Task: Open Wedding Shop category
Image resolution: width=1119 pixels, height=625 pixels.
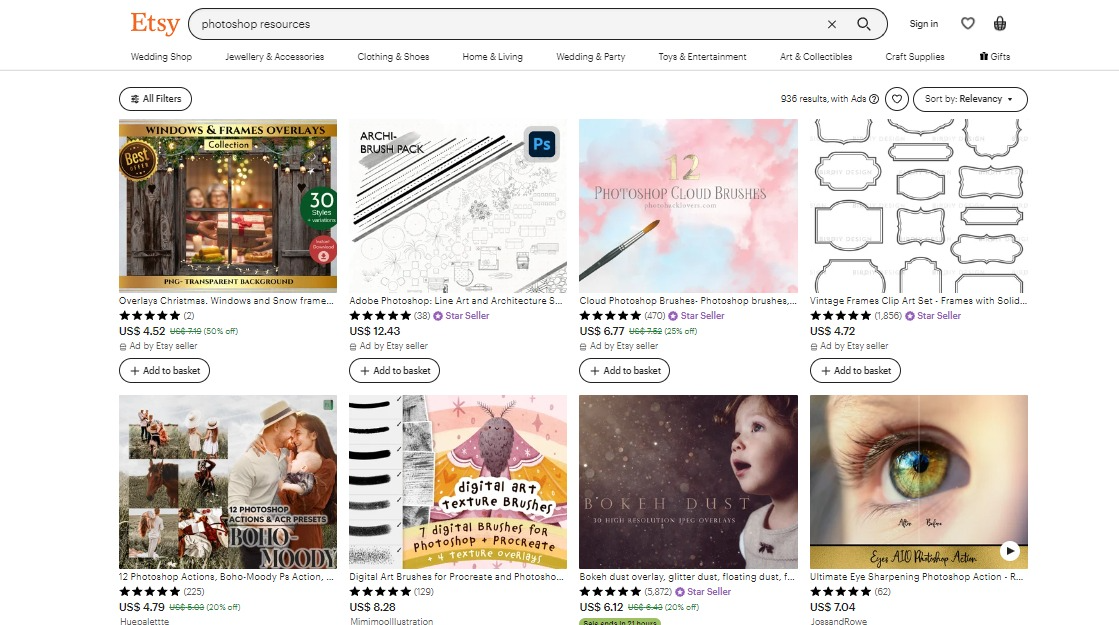Action: (161, 56)
